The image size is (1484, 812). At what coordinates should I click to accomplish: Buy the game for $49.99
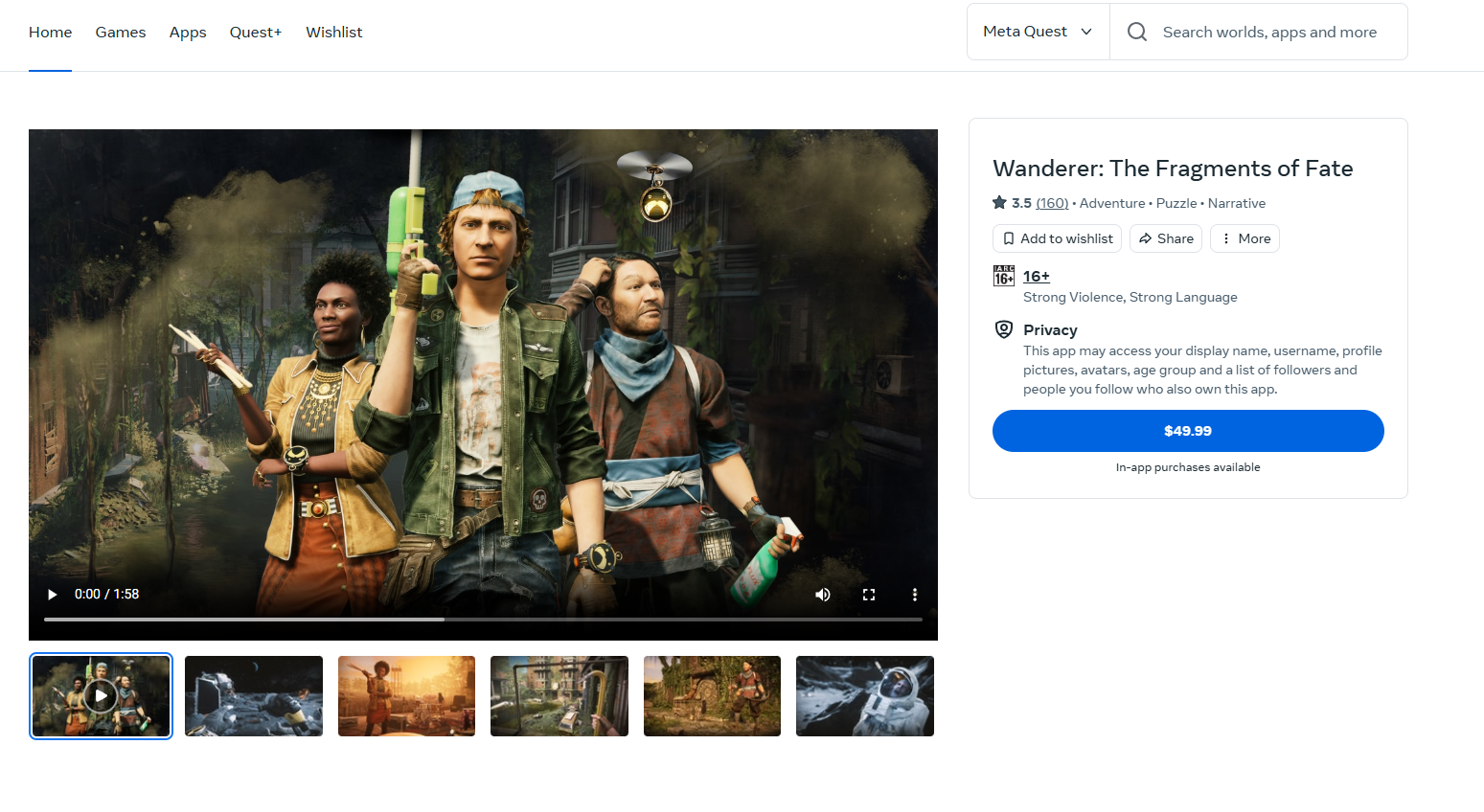(x=1188, y=431)
